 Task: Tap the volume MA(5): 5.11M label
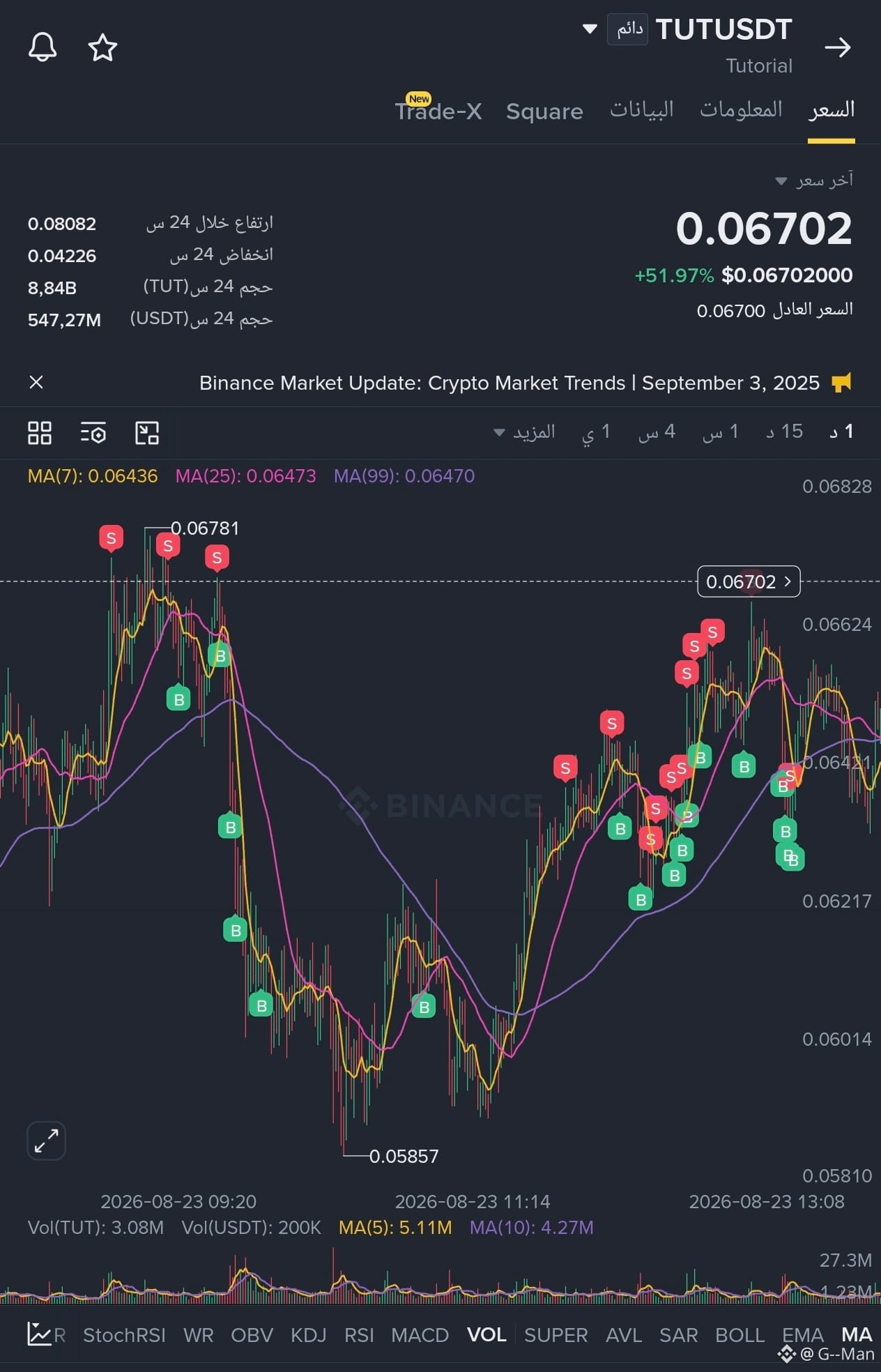click(x=395, y=1227)
